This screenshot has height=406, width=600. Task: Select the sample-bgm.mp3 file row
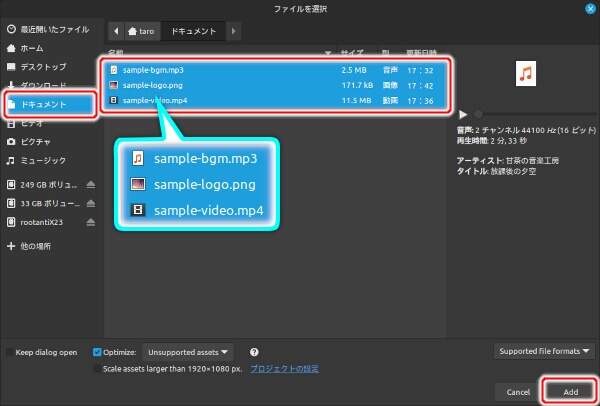click(x=276, y=70)
